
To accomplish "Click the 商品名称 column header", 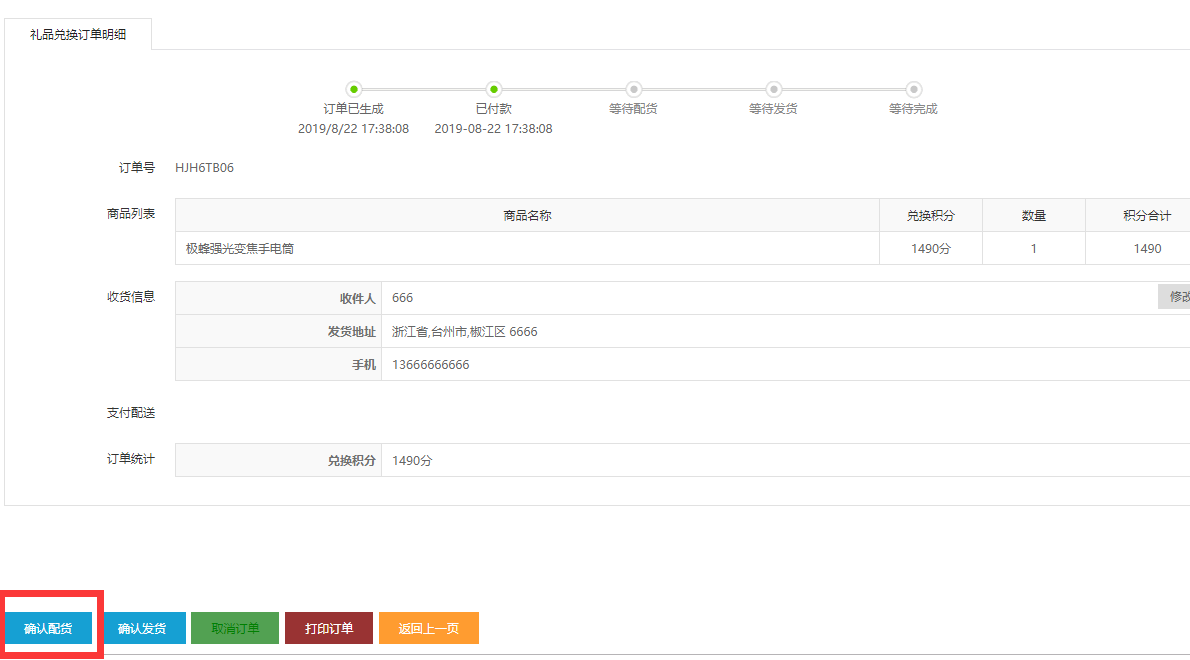I will (527, 215).
